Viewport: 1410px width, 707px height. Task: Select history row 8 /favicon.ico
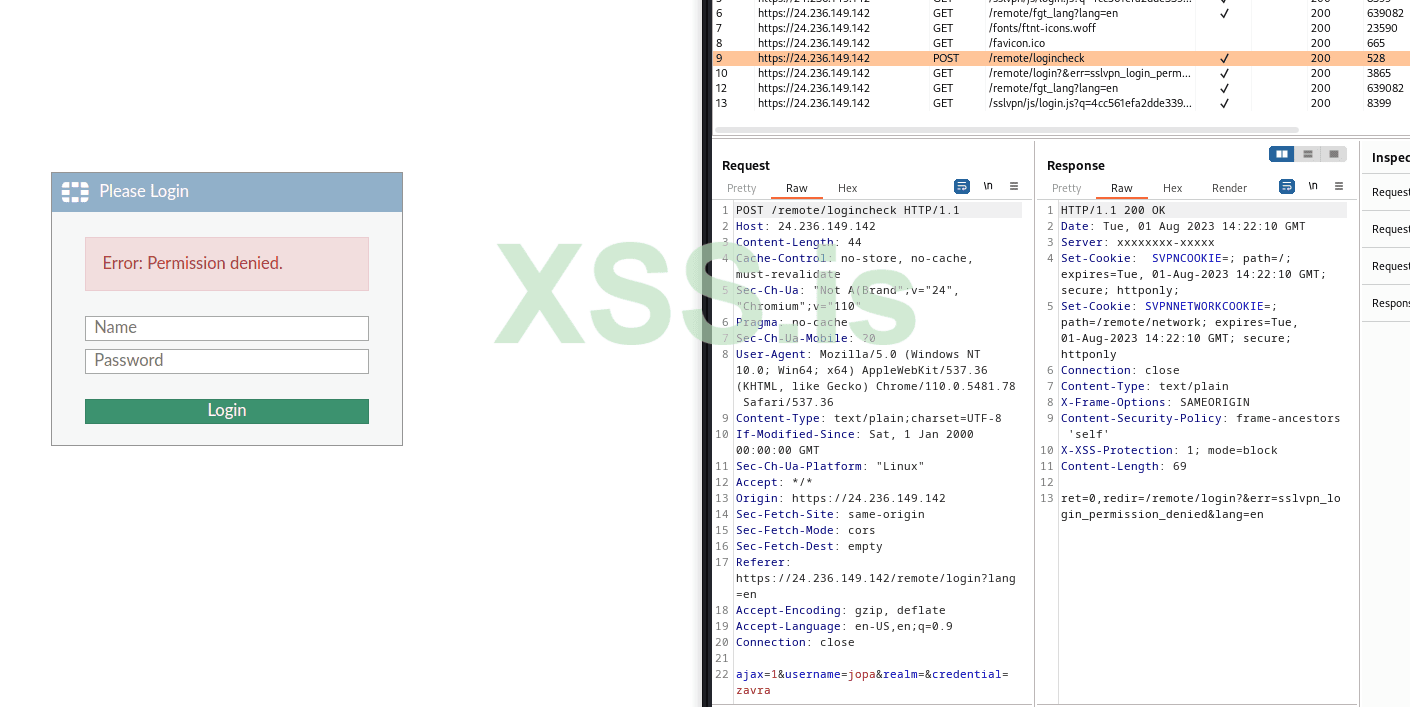coord(1061,43)
